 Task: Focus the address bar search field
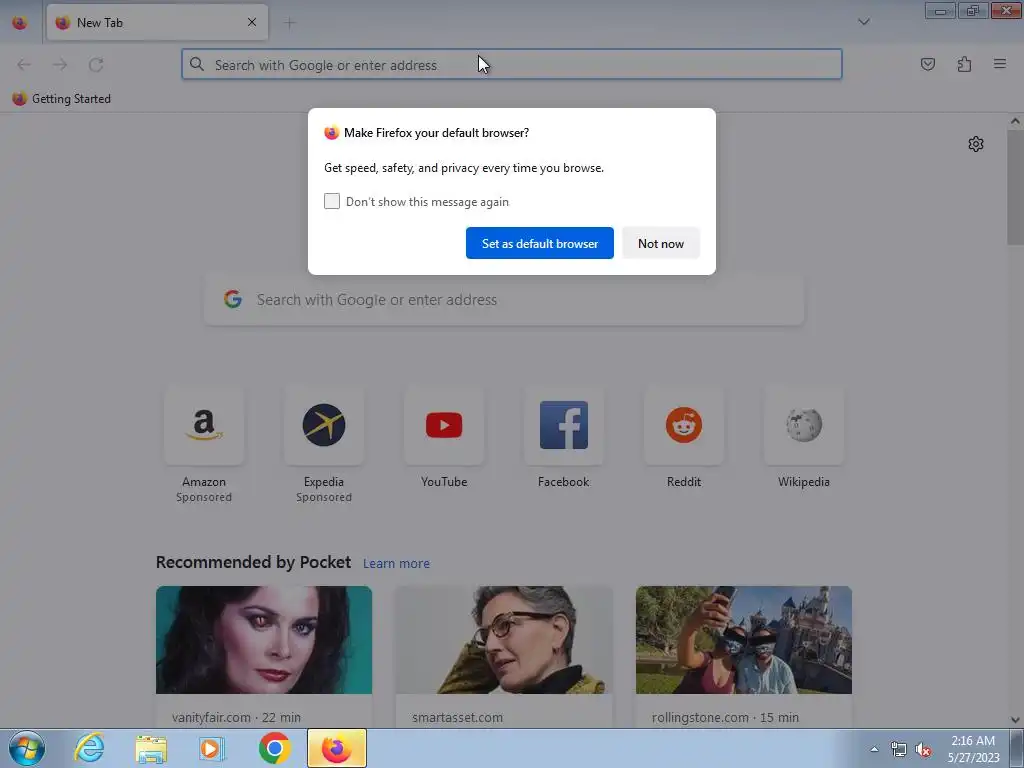[512, 64]
